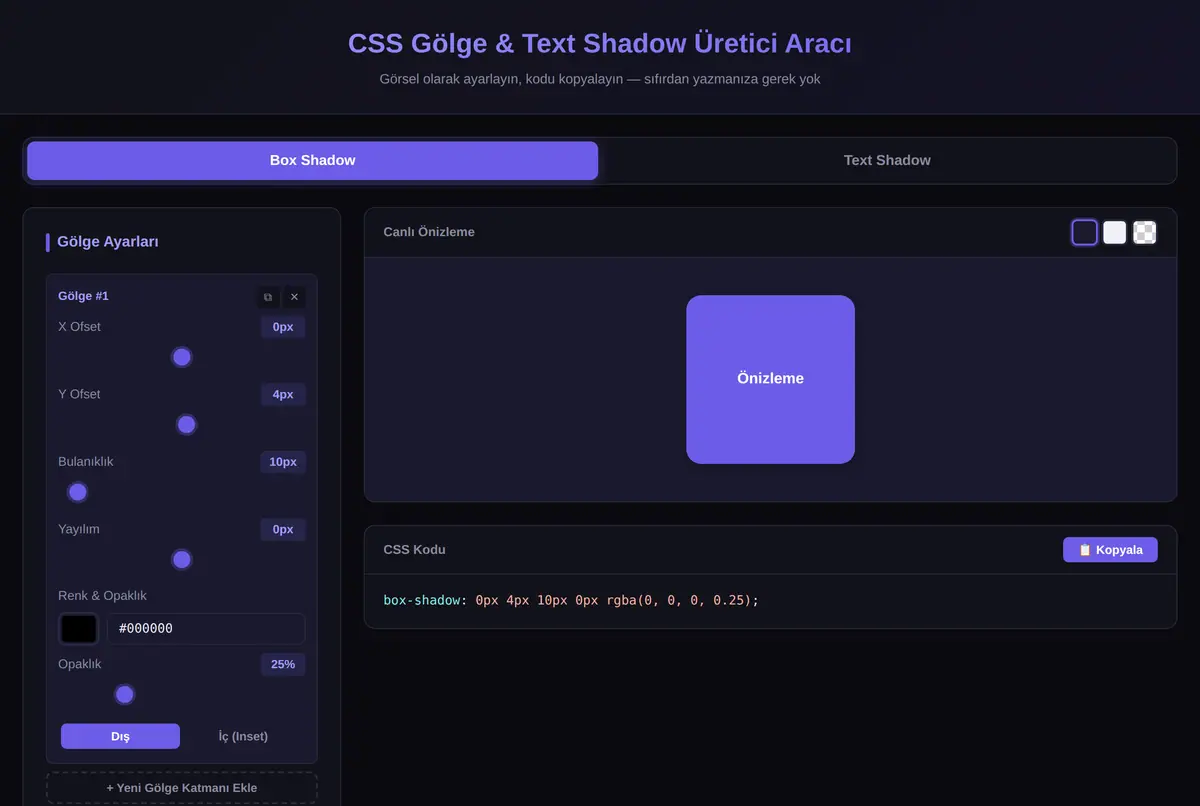Click the Önizleme preview box
Viewport: 1200px width, 806px height.
(770, 379)
